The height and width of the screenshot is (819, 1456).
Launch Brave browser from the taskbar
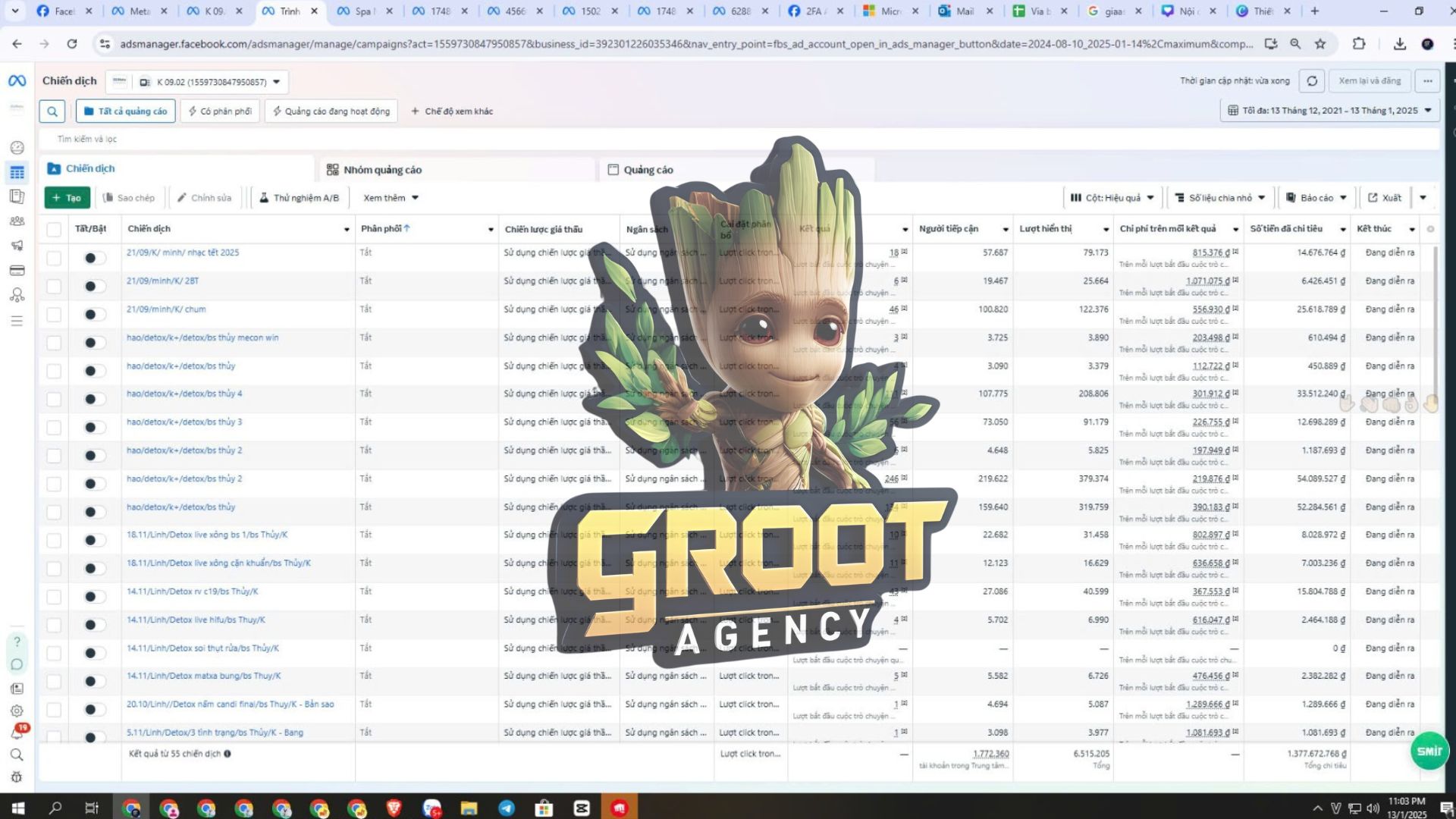[x=394, y=808]
